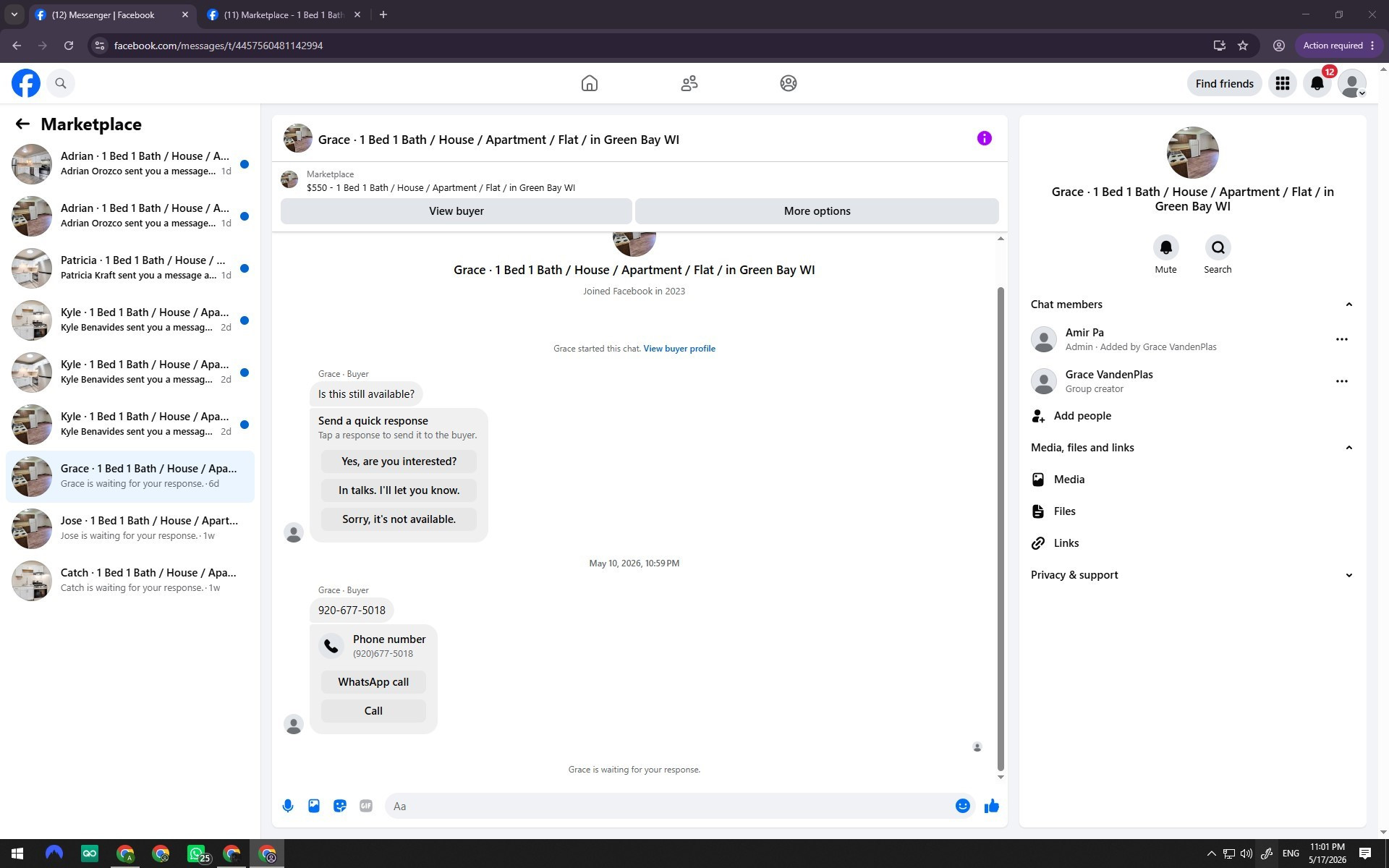Toggle the conversation information icon

[x=984, y=138]
